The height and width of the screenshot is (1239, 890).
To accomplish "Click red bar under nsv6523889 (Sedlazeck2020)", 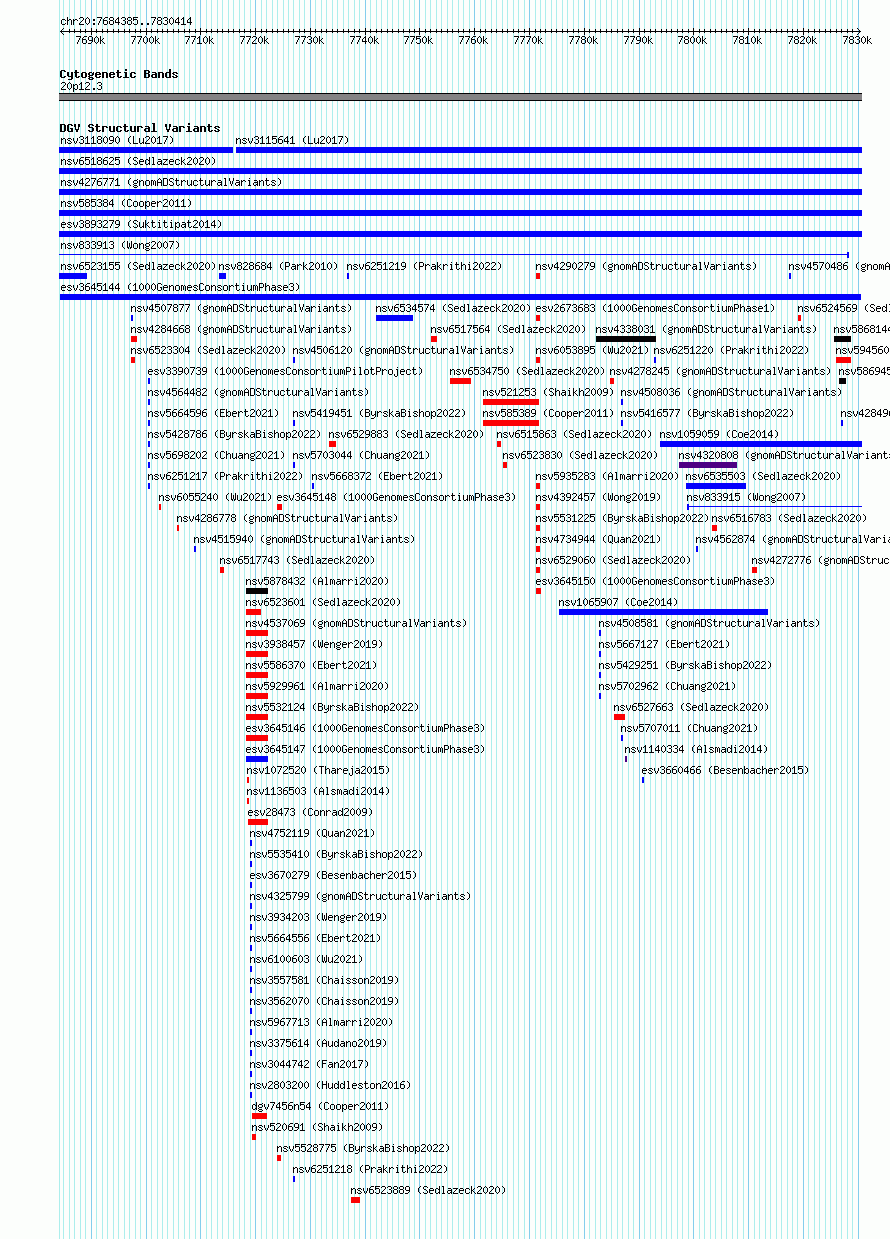I will [355, 1200].
